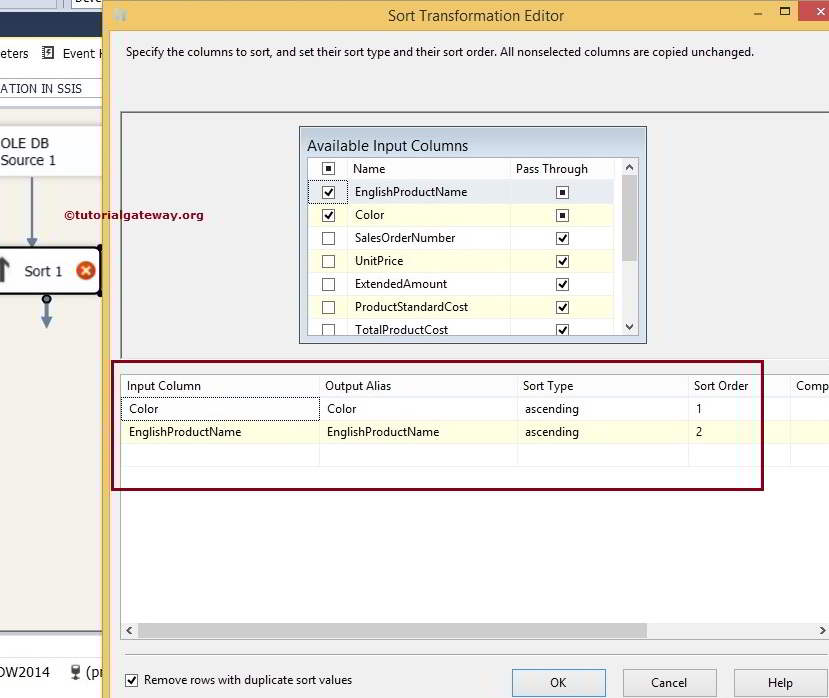Open the Sort Type dropdown for Color row
Screen dimensions: 829x698
(x=600, y=408)
